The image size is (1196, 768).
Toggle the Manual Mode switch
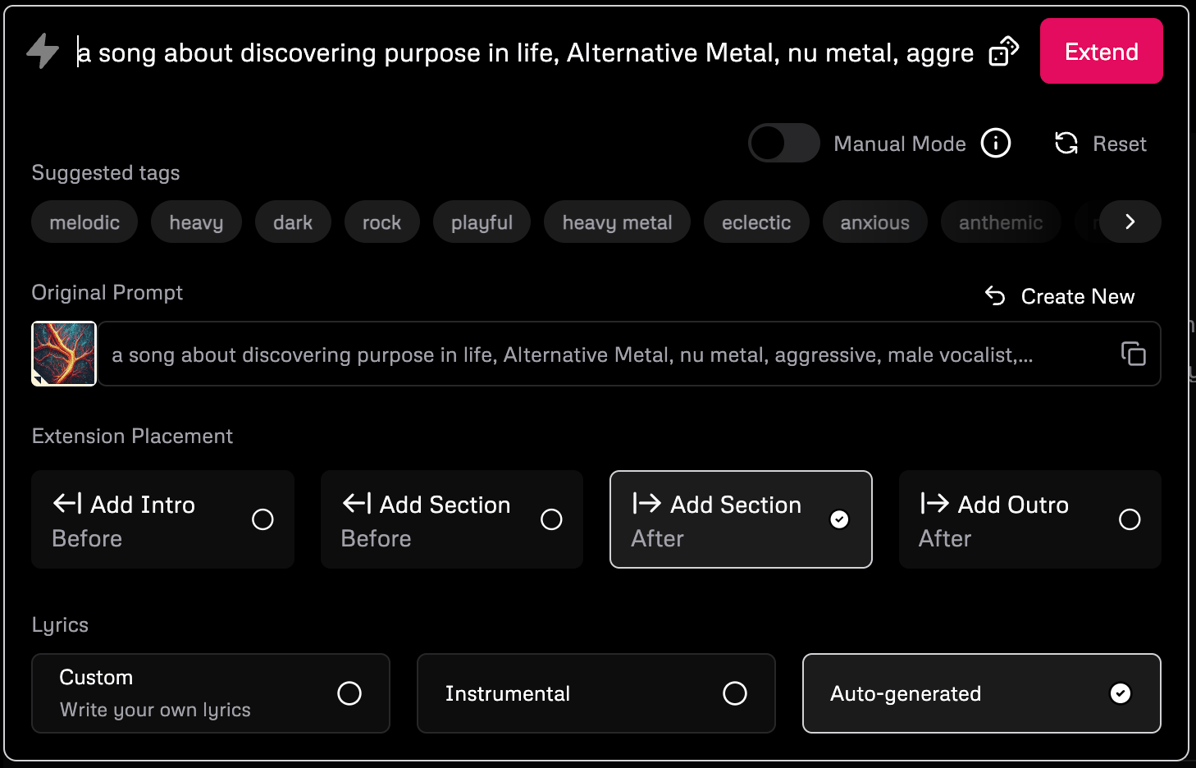(784, 143)
